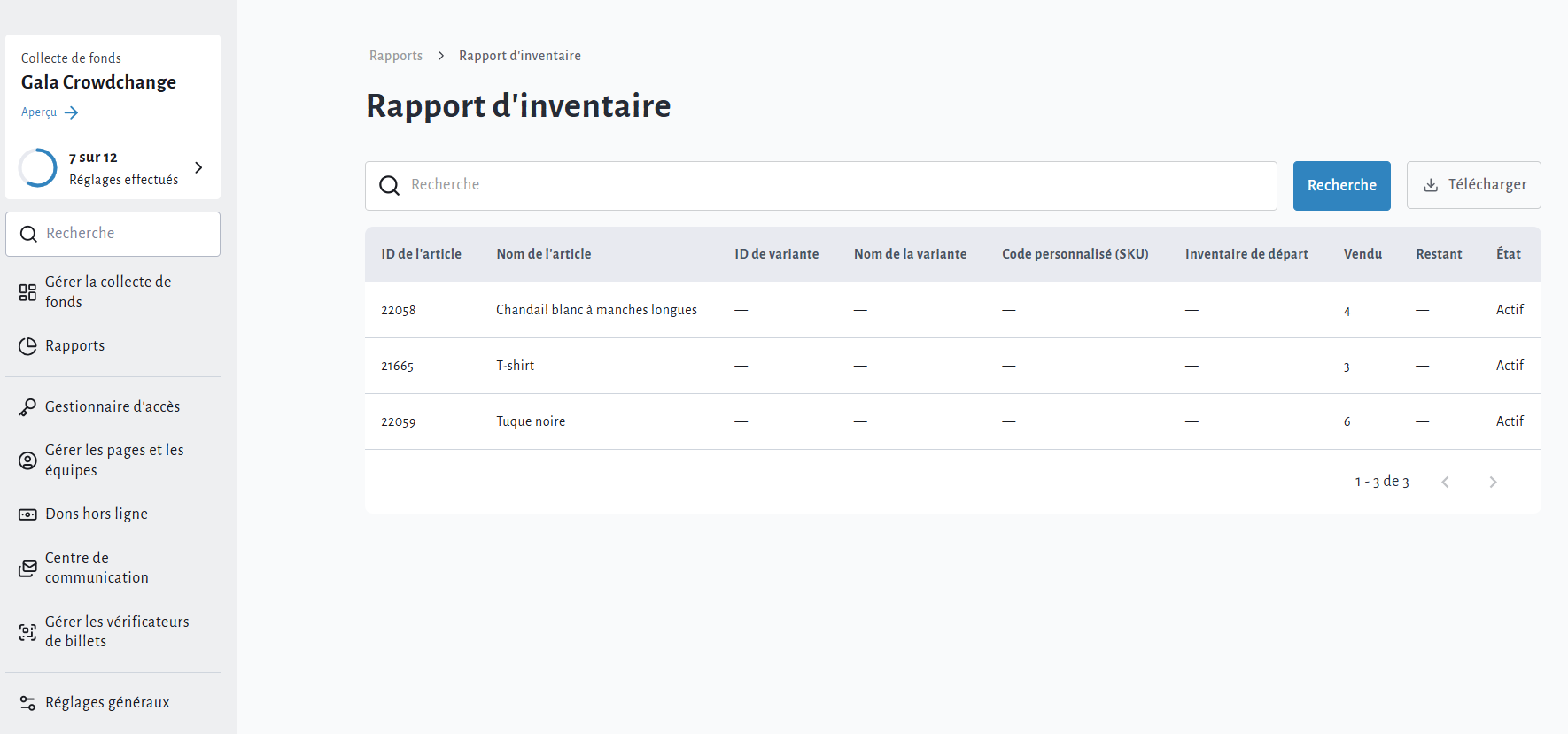Click article ID 21665
This screenshot has width=1568, height=734.
pos(397,367)
